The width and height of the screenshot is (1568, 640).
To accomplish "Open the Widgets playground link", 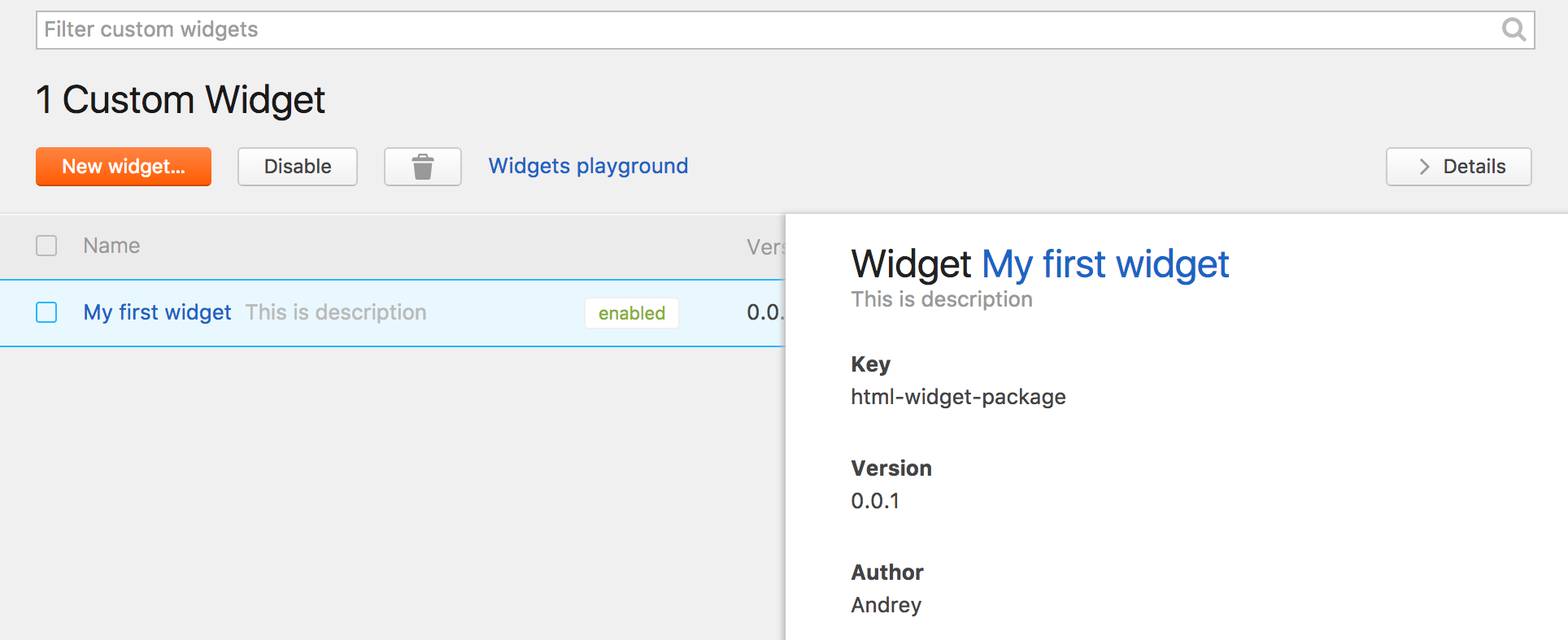I will 588,166.
